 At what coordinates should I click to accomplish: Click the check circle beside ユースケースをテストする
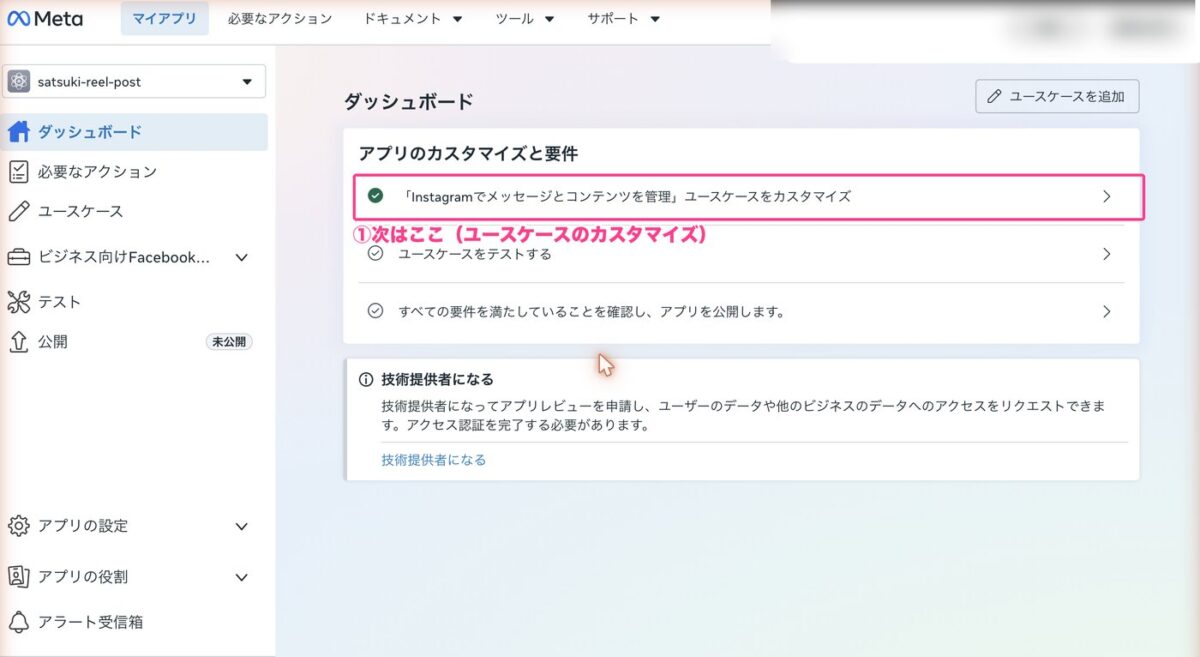point(375,254)
